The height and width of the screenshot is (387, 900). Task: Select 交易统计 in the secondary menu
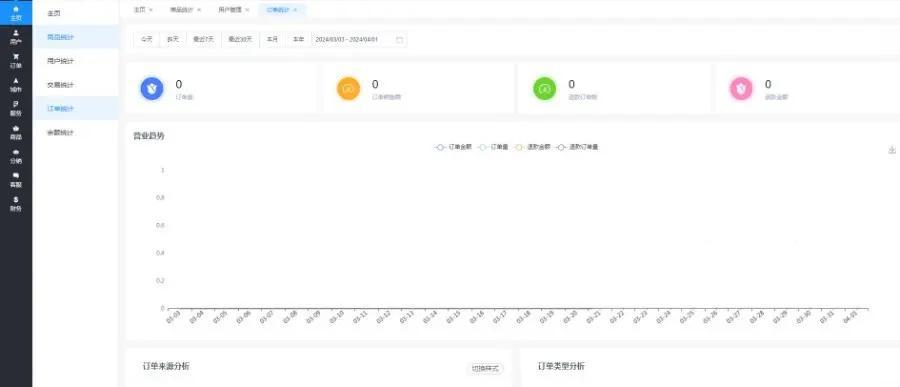point(76,84)
